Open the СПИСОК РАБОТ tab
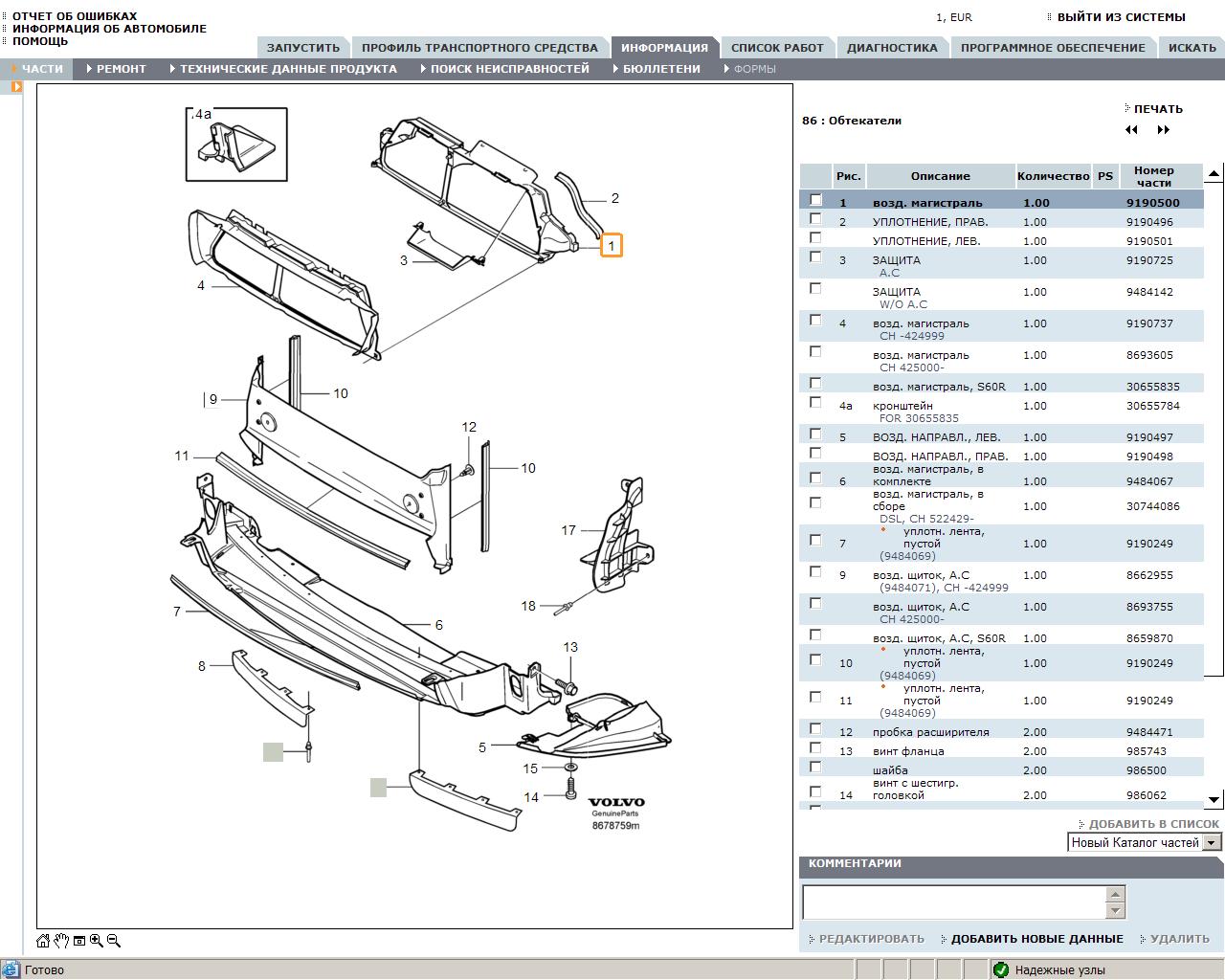 777,48
